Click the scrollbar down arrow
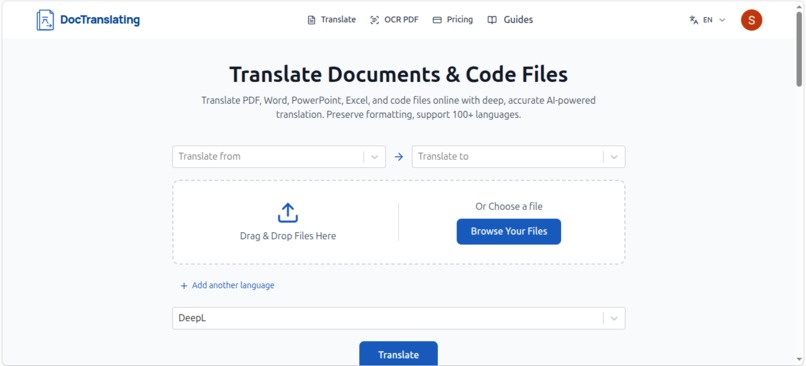806x366 pixels. [x=799, y=359]
